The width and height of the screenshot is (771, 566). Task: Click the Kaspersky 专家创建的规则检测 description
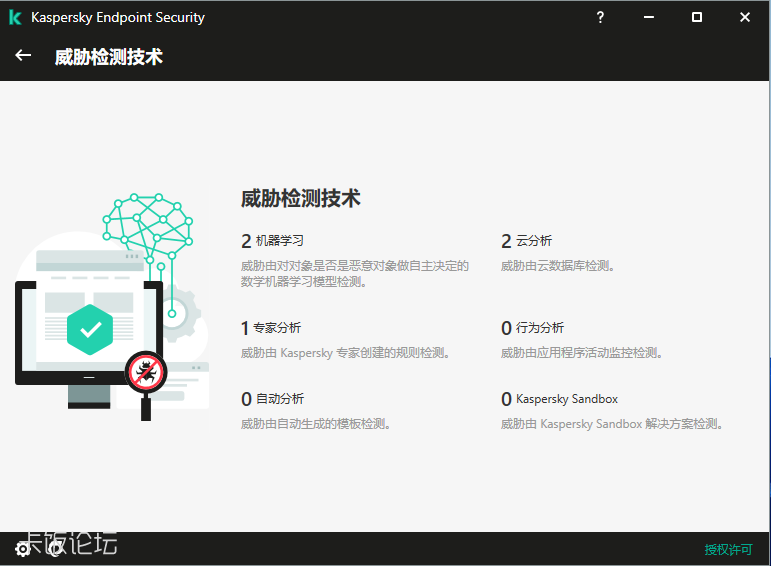tap(345, 353)
